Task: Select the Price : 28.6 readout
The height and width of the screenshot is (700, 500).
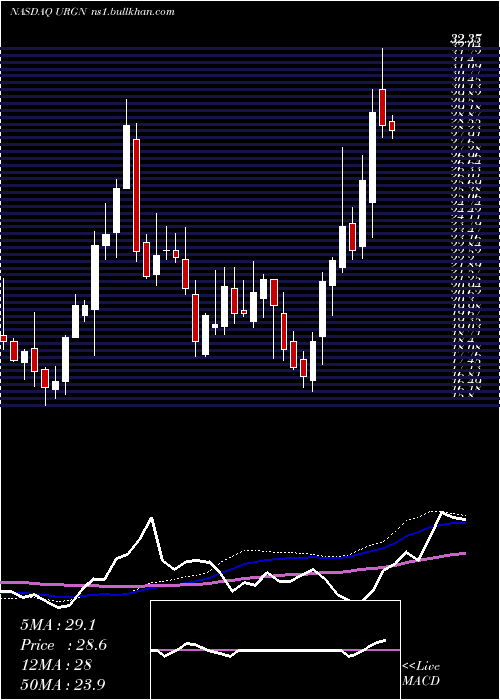Action: click(x=63, y=645)
